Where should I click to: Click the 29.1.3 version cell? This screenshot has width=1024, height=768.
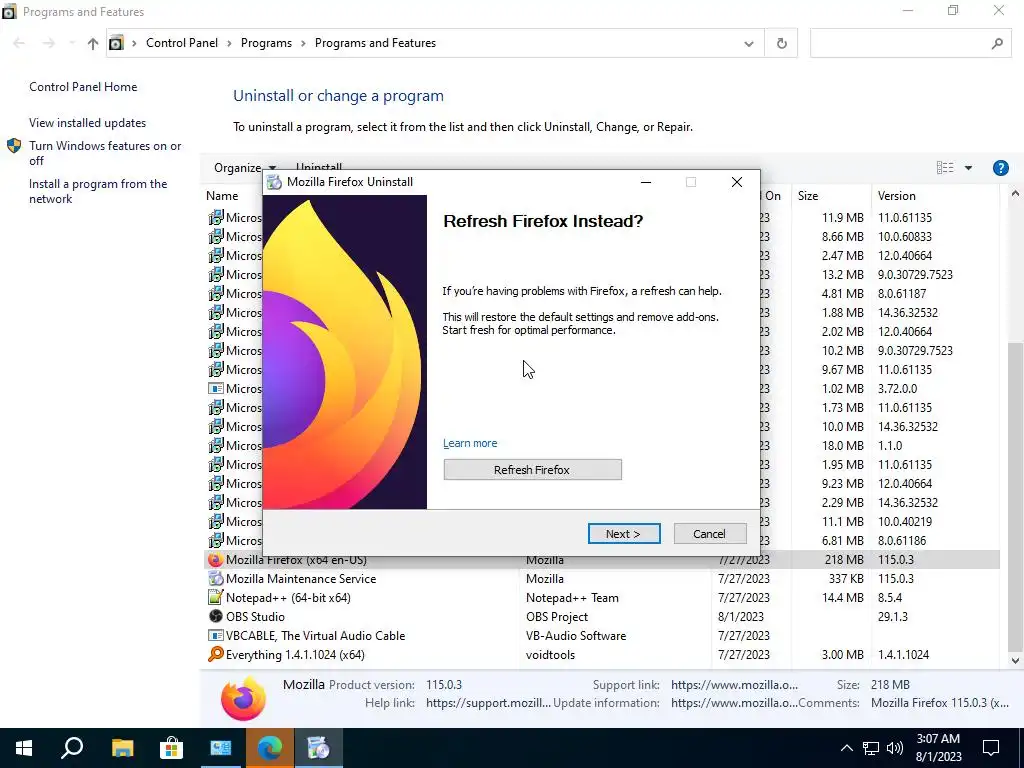tap(893, 616)
